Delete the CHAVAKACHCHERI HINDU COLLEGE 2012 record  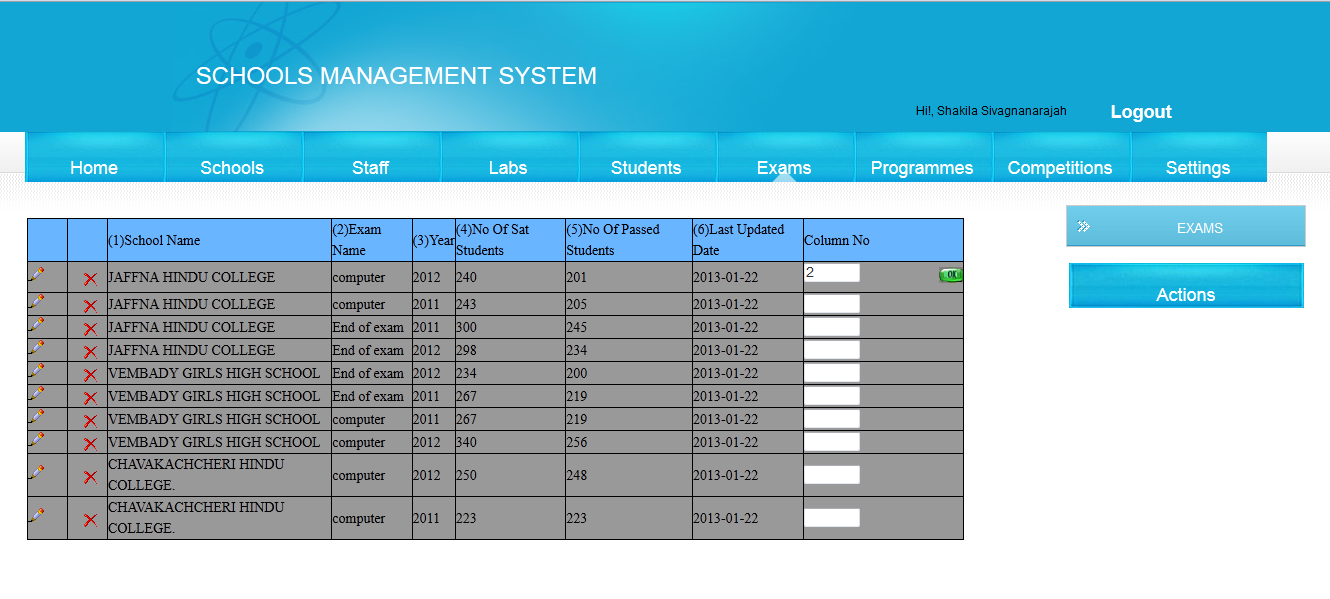[x=89, y=474]
